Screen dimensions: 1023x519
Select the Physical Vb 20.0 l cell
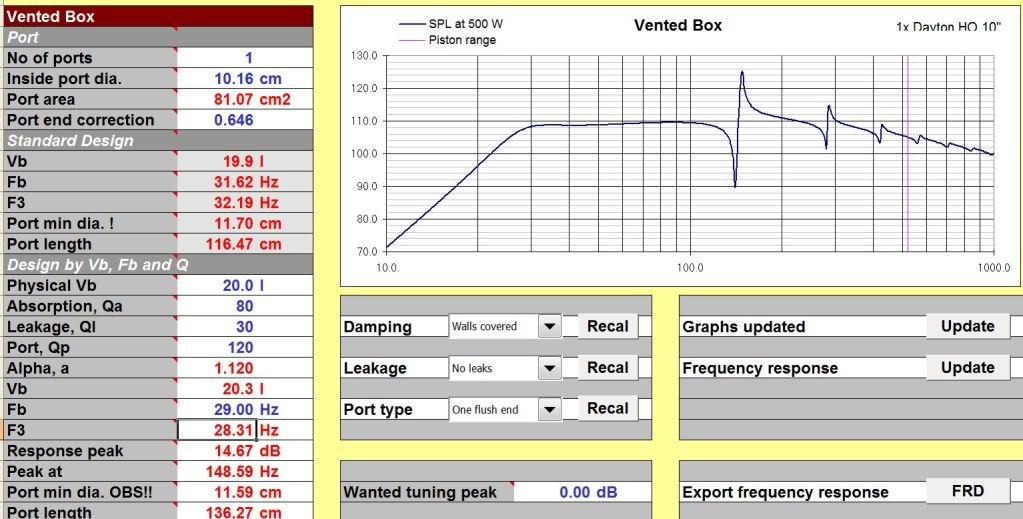click(245, 285)
